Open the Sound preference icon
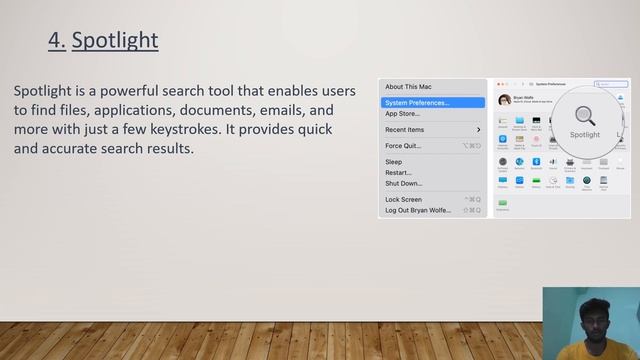This screenshot has height=360, width=640. click(x=553, y=162)
